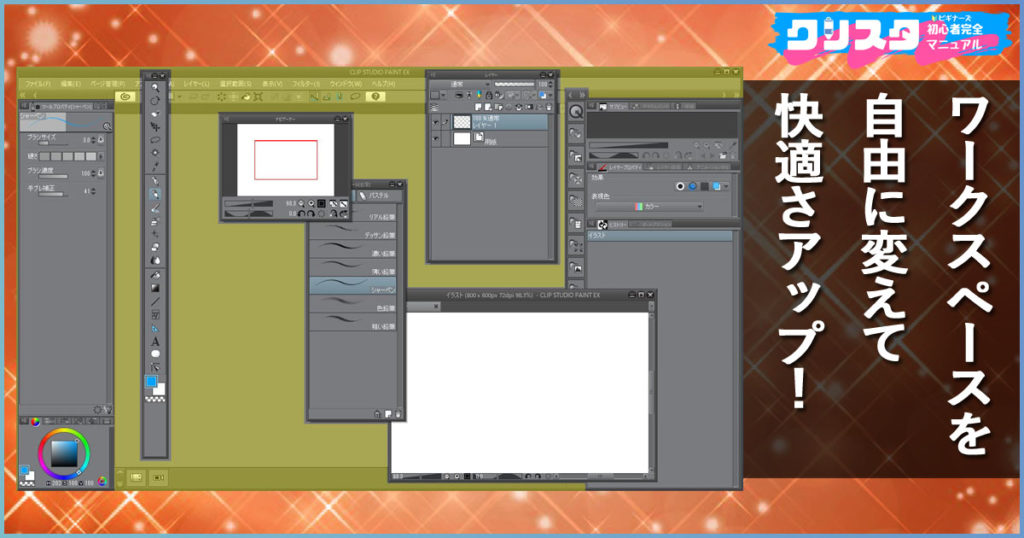The width and height of the screenshot is (1024, 538).
Task: Select the イラスト entry in History panel
Action: coord(660,236)
